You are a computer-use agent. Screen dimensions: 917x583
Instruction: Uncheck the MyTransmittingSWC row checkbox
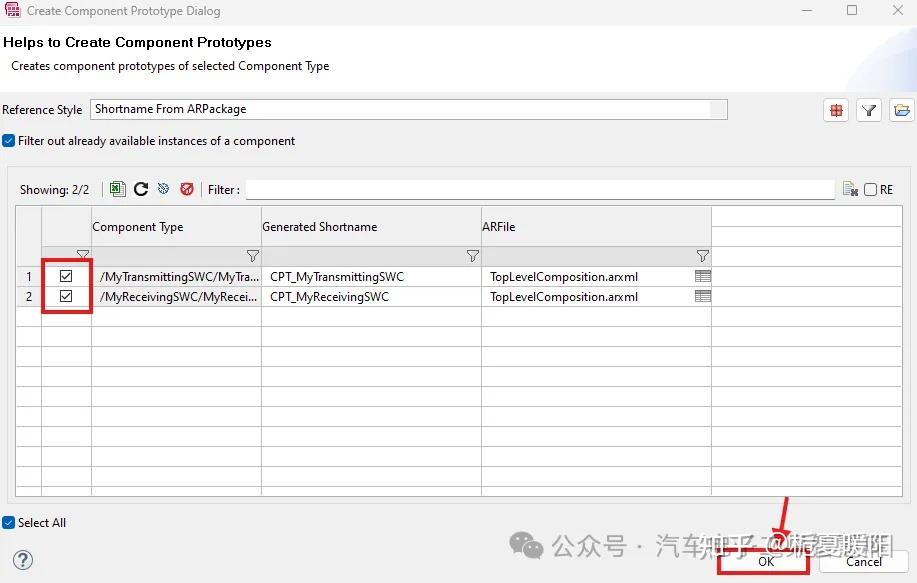point(66,277)
